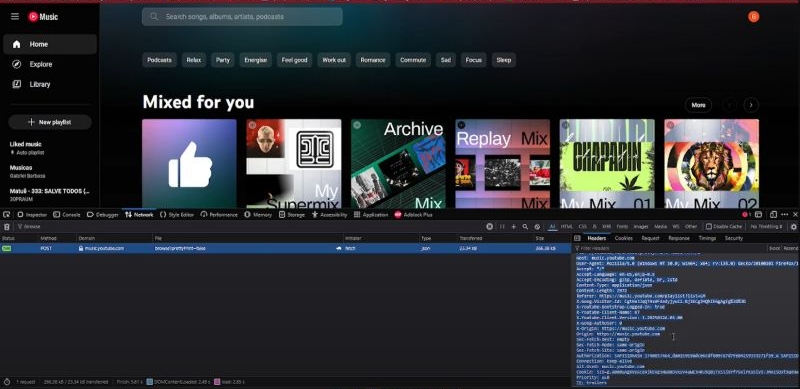Click the YouTube Music logo

click(43, 17)
